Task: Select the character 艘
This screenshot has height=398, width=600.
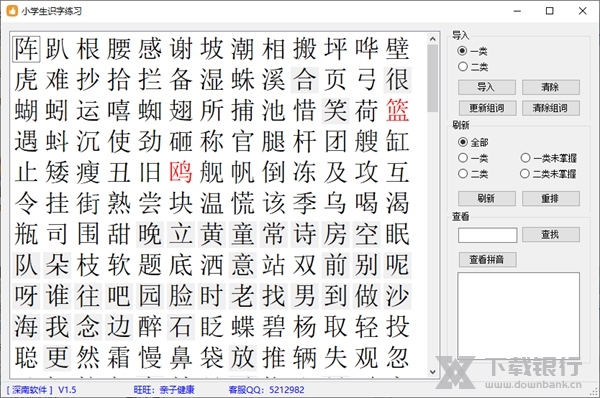Action: click(366, 142)
